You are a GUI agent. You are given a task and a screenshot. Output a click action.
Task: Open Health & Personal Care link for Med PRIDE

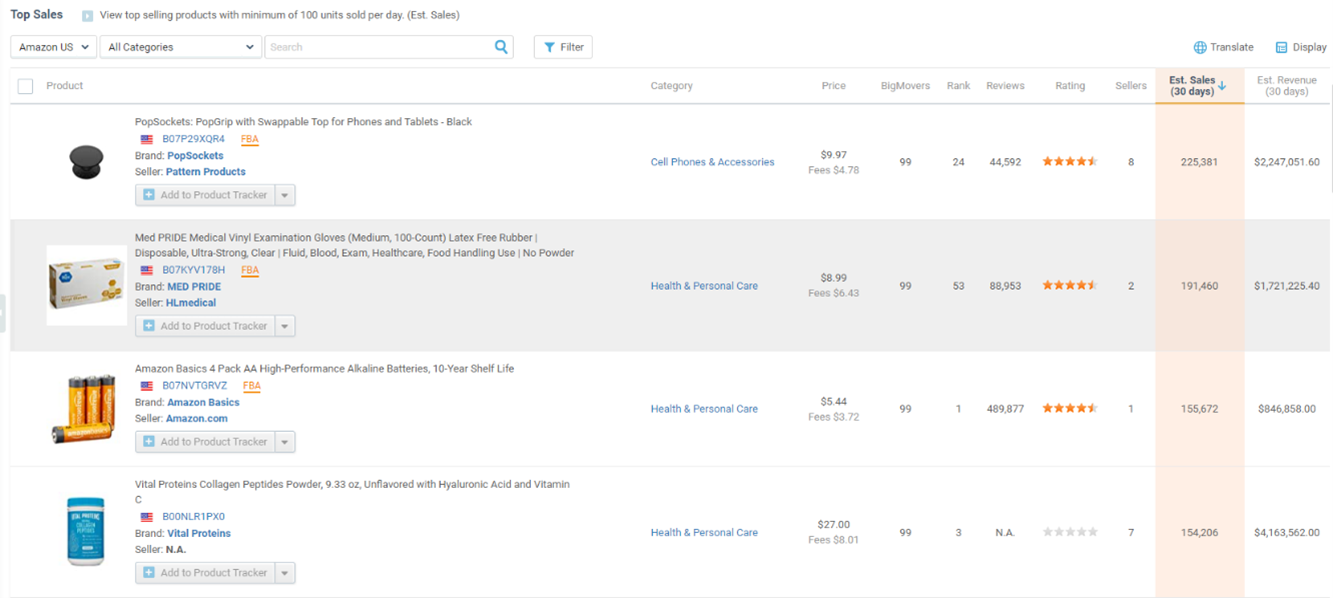(x=704, y=286)
